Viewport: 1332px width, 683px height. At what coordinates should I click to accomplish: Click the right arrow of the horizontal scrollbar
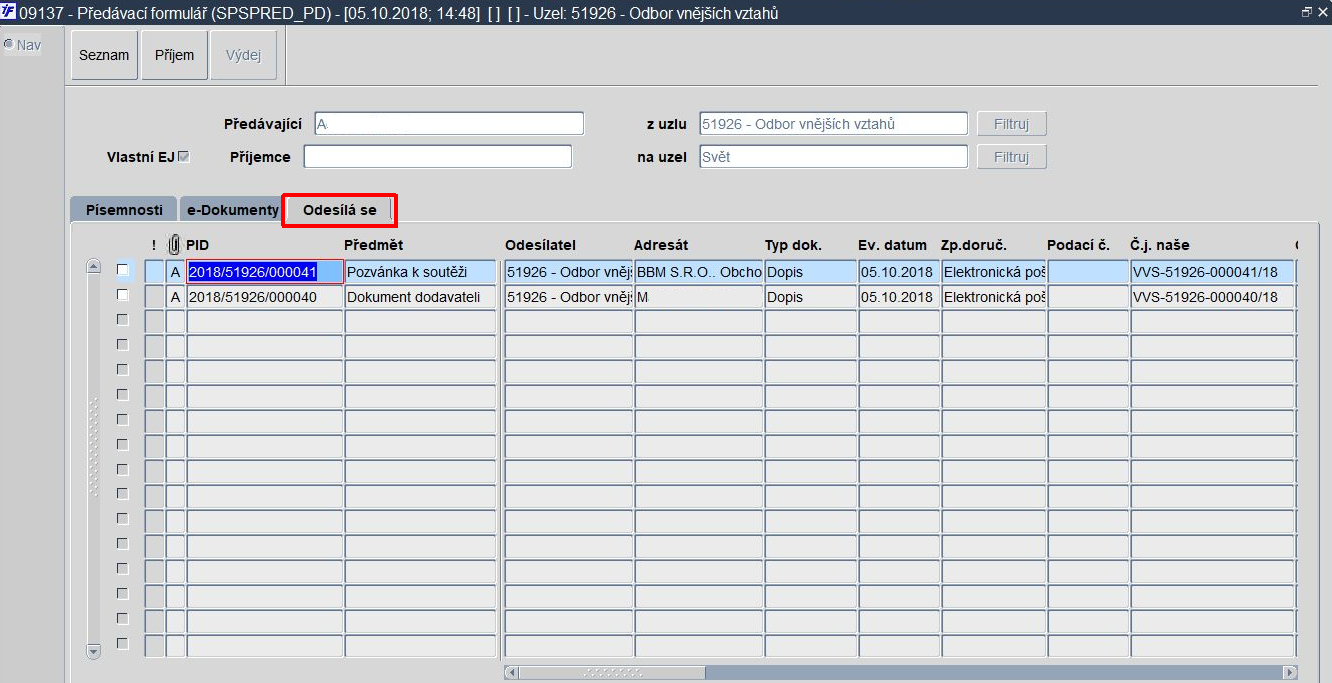tap(1290, 673)
